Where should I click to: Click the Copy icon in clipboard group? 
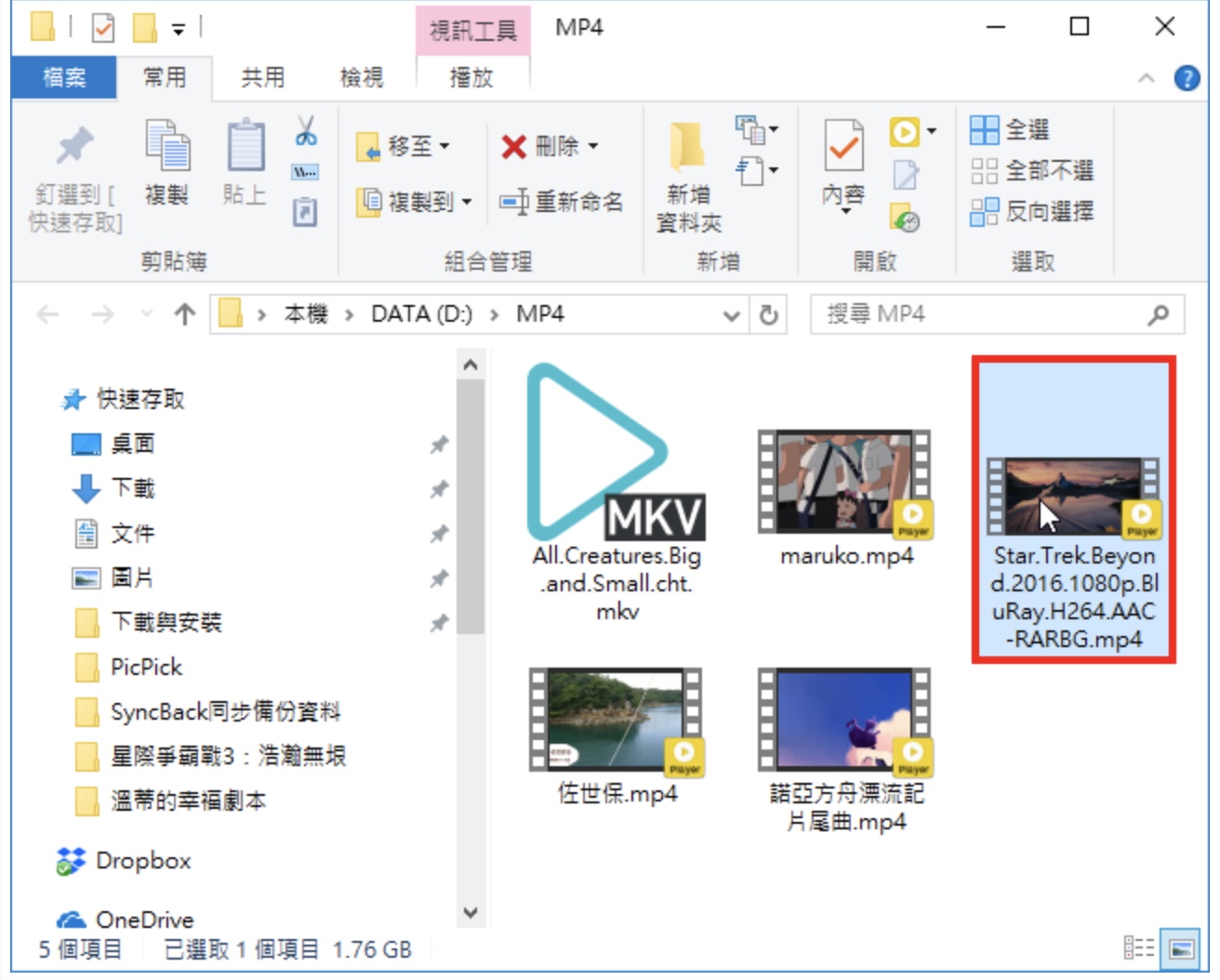pos(167,144)
